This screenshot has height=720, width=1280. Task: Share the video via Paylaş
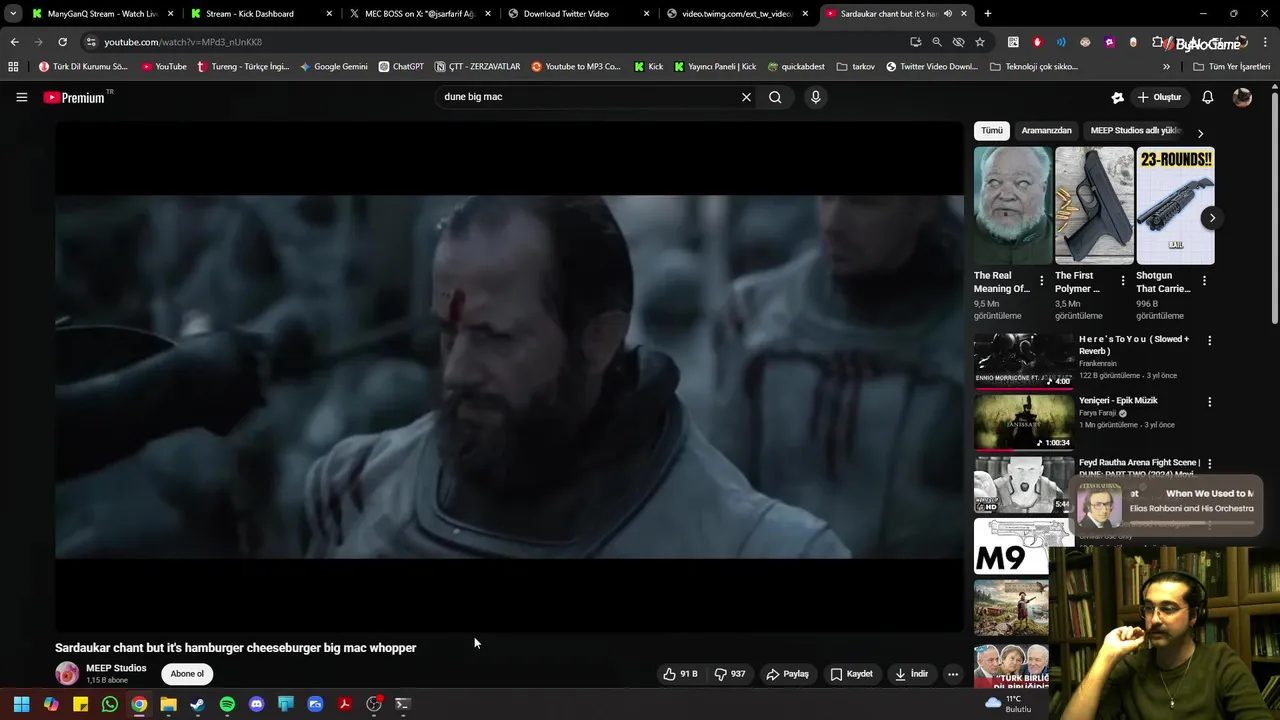[788, 674]
